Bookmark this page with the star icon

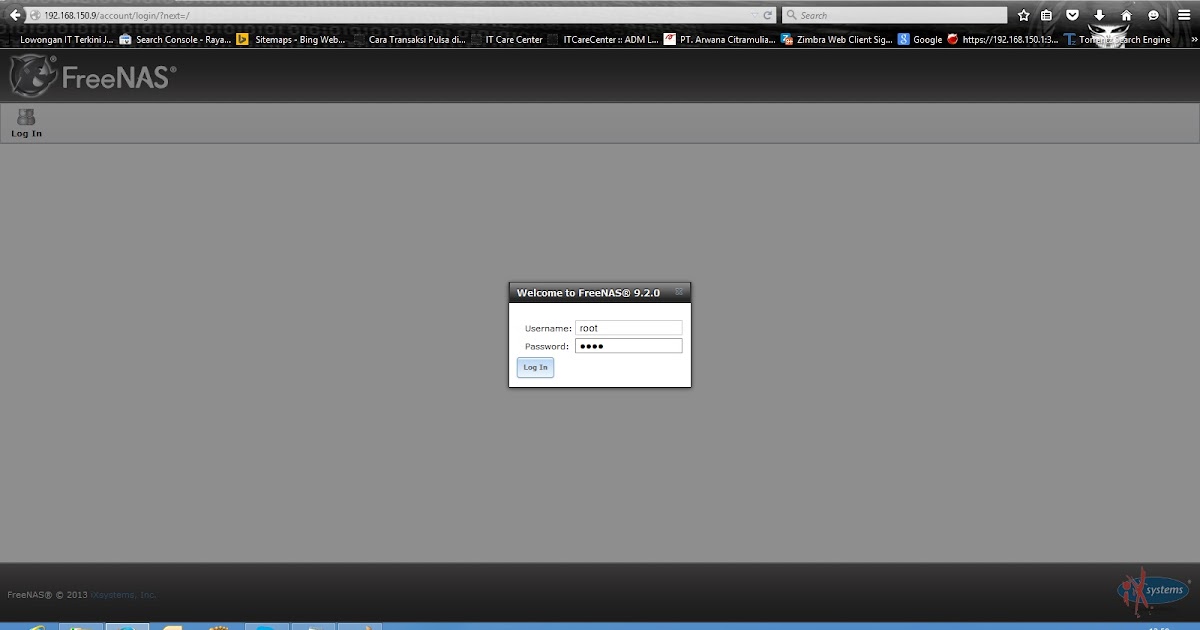1023,15
